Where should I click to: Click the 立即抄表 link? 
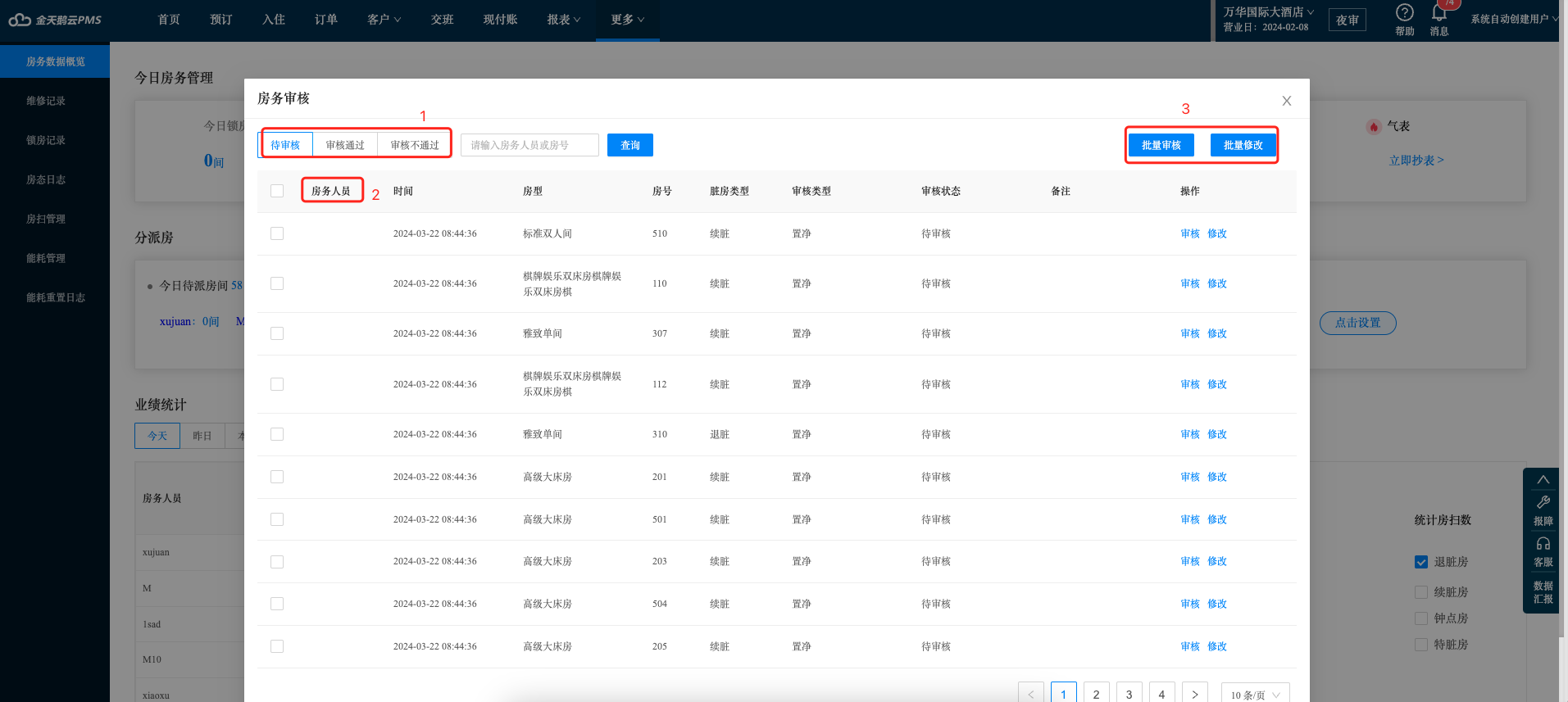1416,161
